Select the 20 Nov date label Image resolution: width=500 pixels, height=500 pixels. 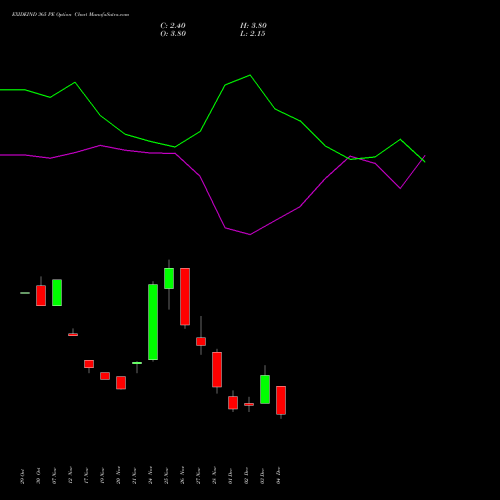(x=118, y=476)
